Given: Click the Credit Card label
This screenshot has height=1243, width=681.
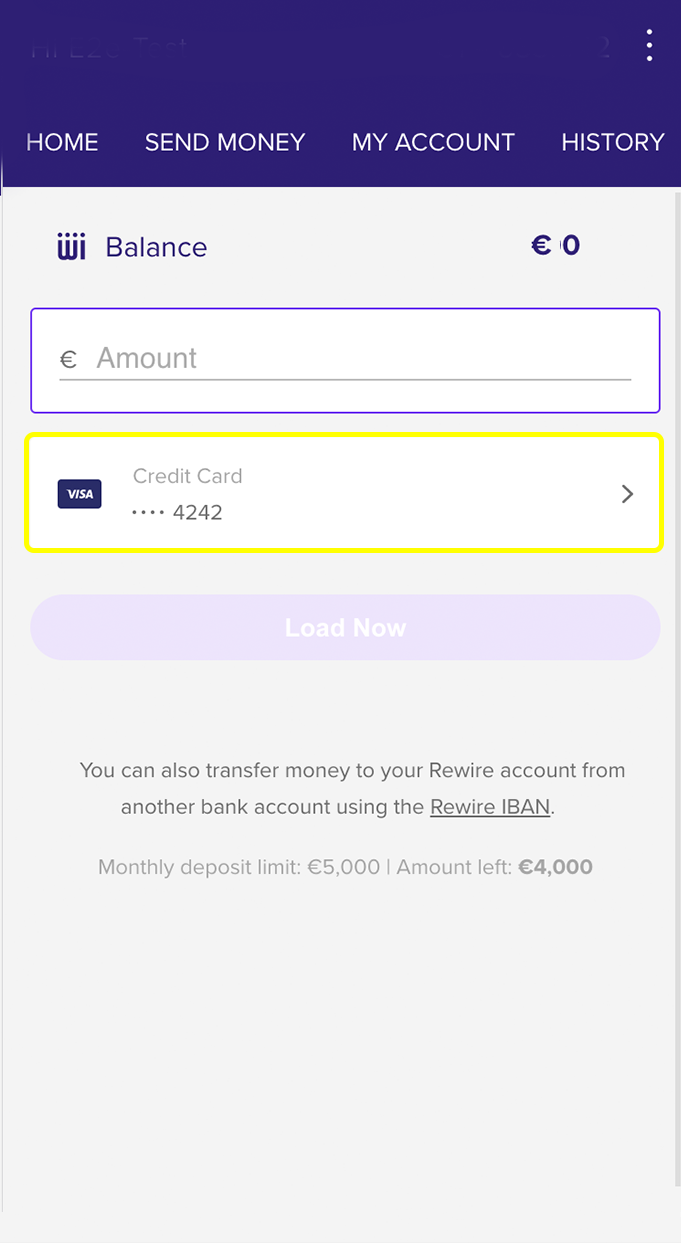Looking at the screenshot, I should click(188, 476).
